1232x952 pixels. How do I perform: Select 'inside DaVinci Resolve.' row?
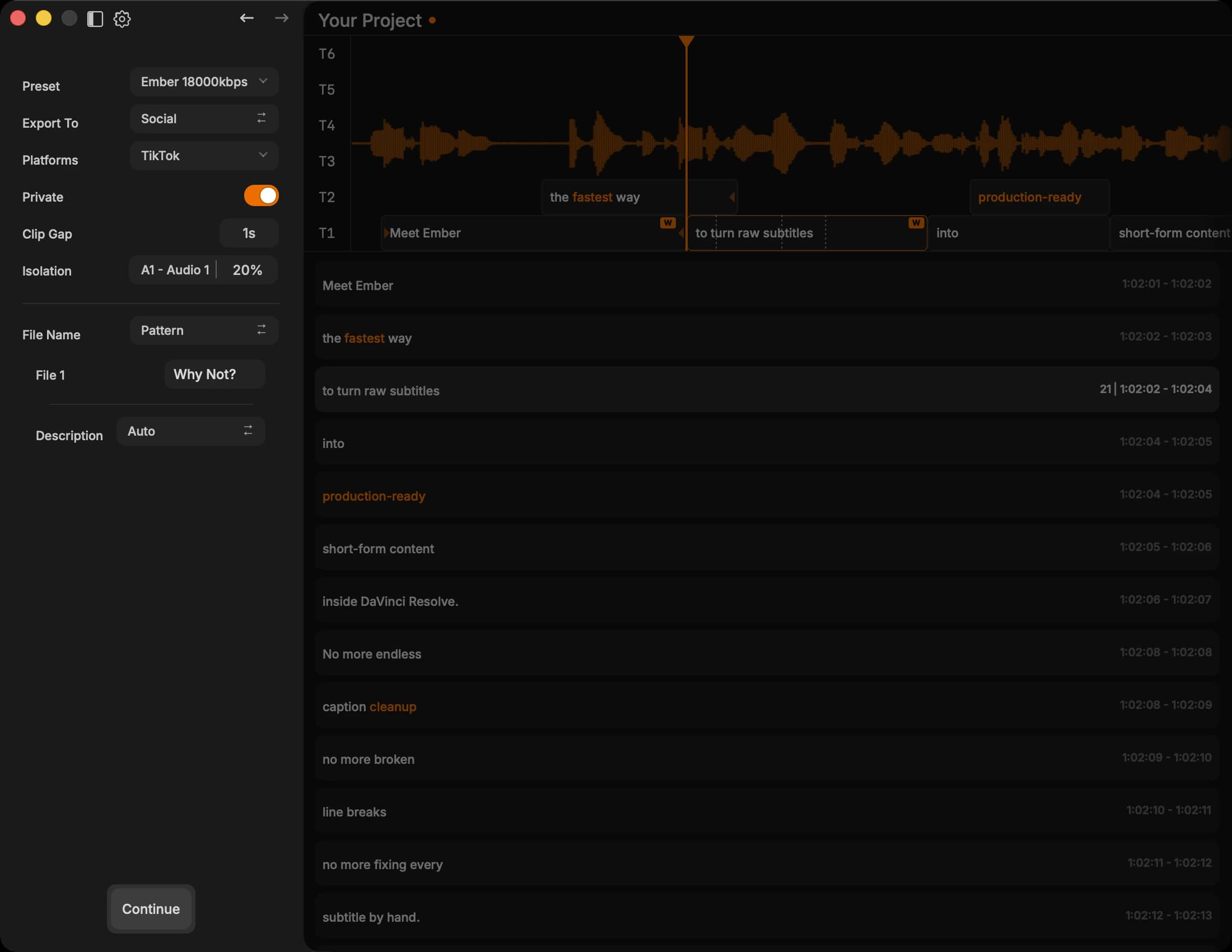pos(767,601)
